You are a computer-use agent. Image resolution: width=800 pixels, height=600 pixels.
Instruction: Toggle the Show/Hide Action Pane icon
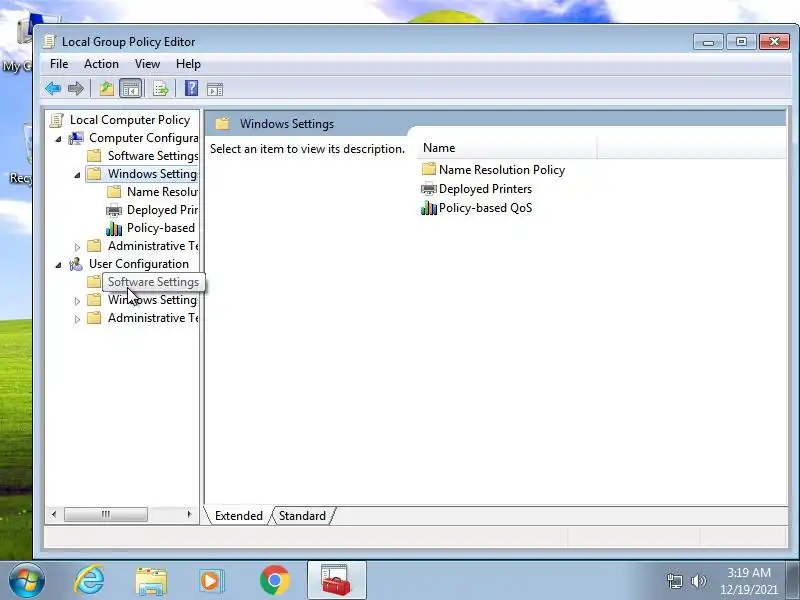(215, 89)
